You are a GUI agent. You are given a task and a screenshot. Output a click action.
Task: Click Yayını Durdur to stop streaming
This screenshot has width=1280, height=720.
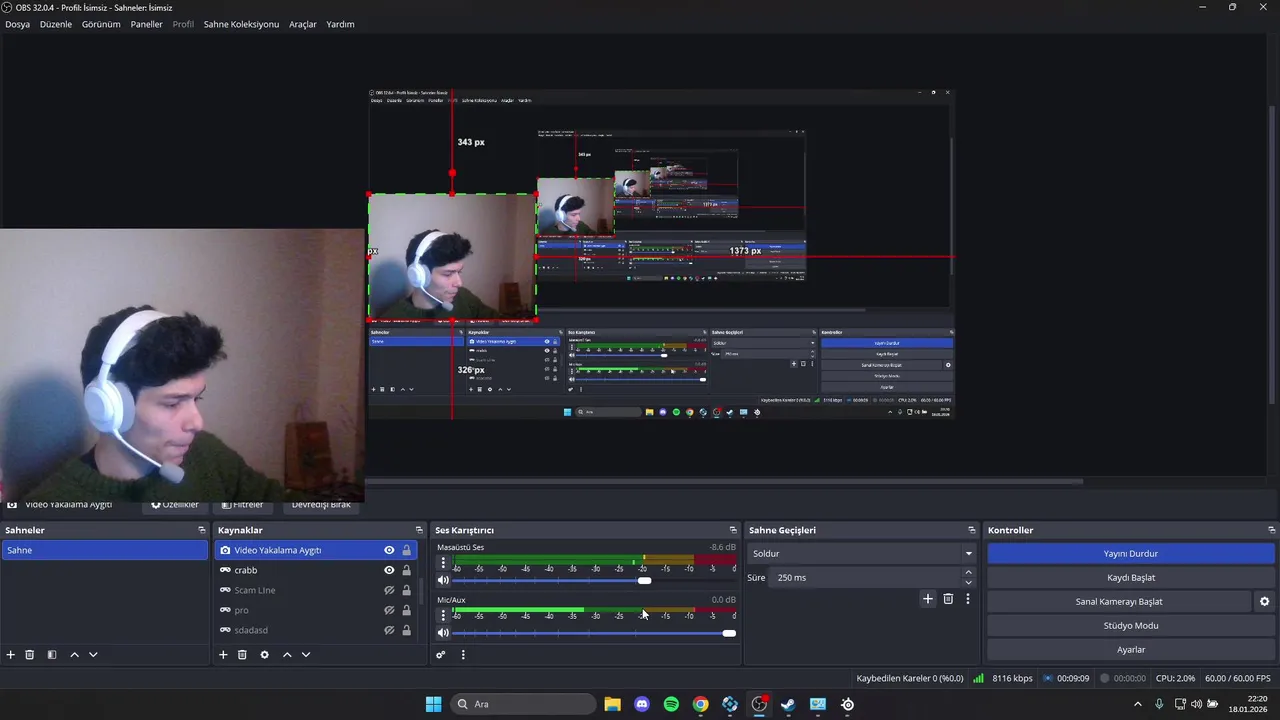1131,553
